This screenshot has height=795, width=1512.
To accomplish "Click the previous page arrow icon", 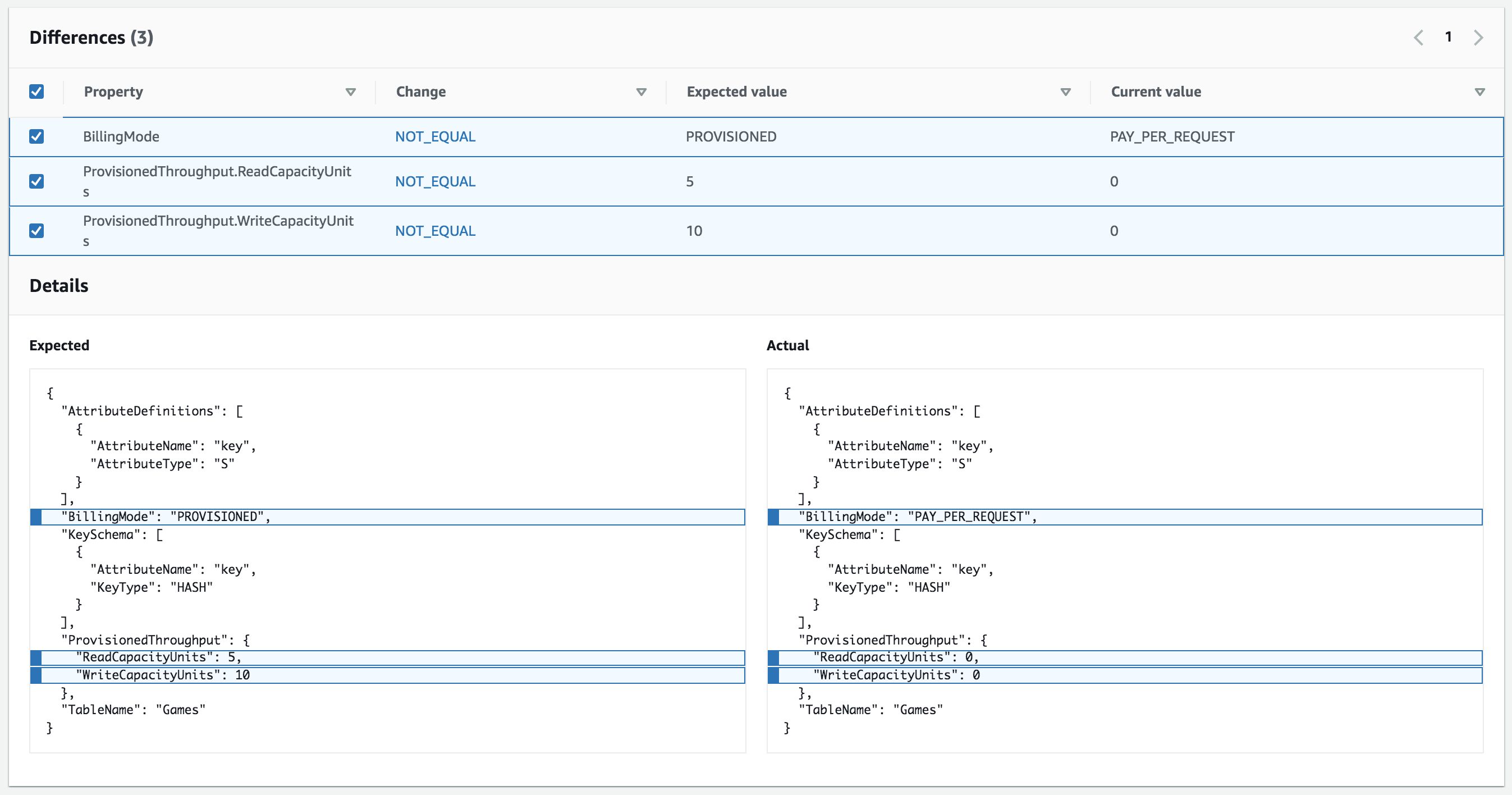I will tap(1419, 37).
